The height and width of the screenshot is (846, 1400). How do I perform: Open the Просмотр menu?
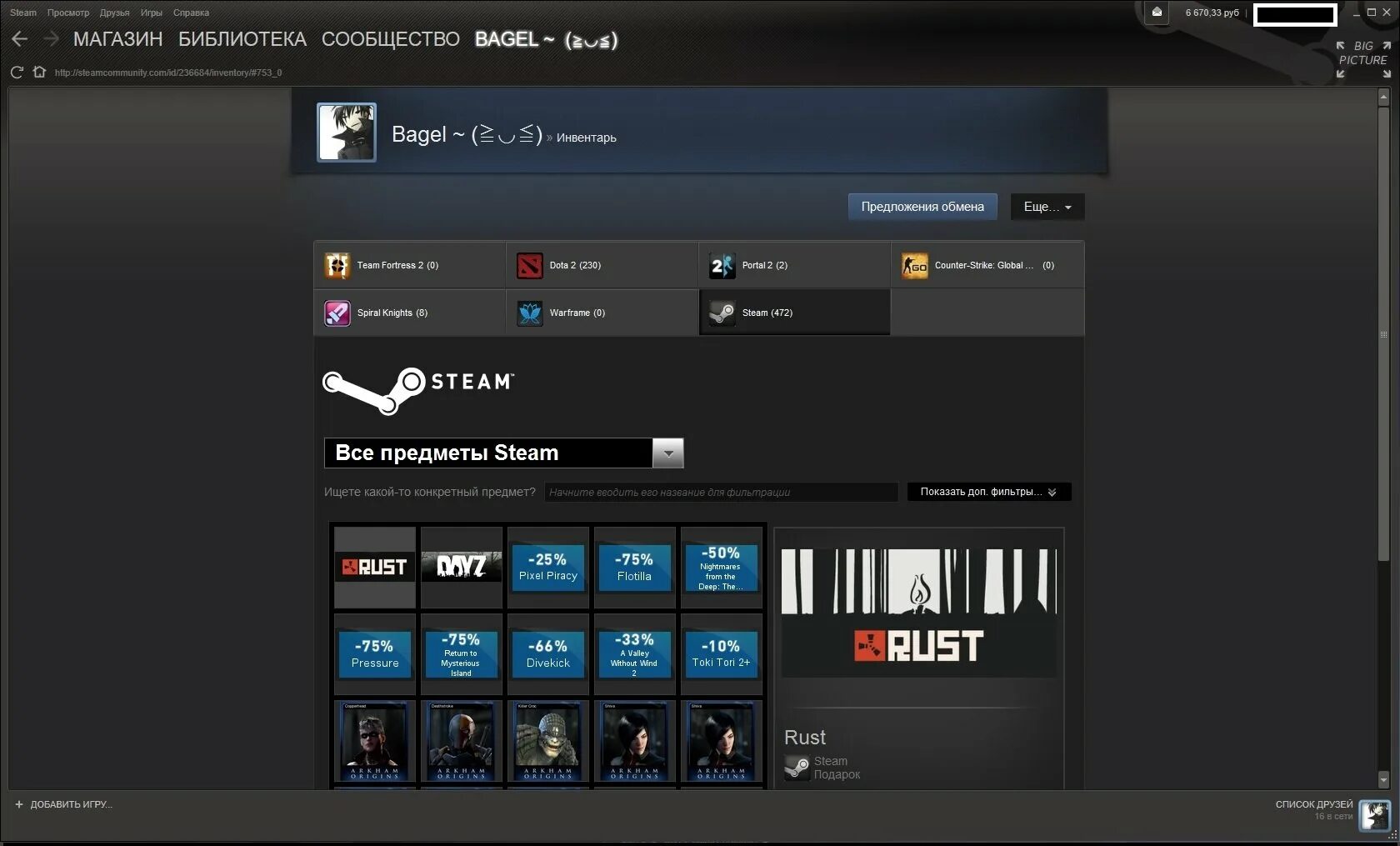[x=68, y=13]
